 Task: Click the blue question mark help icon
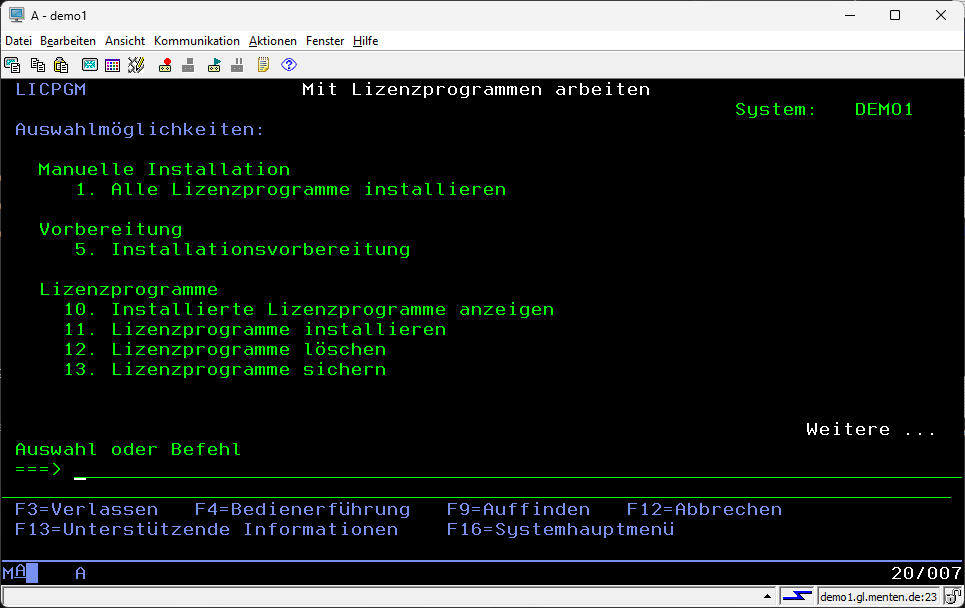pyautogui.click(x=289, y=65)
